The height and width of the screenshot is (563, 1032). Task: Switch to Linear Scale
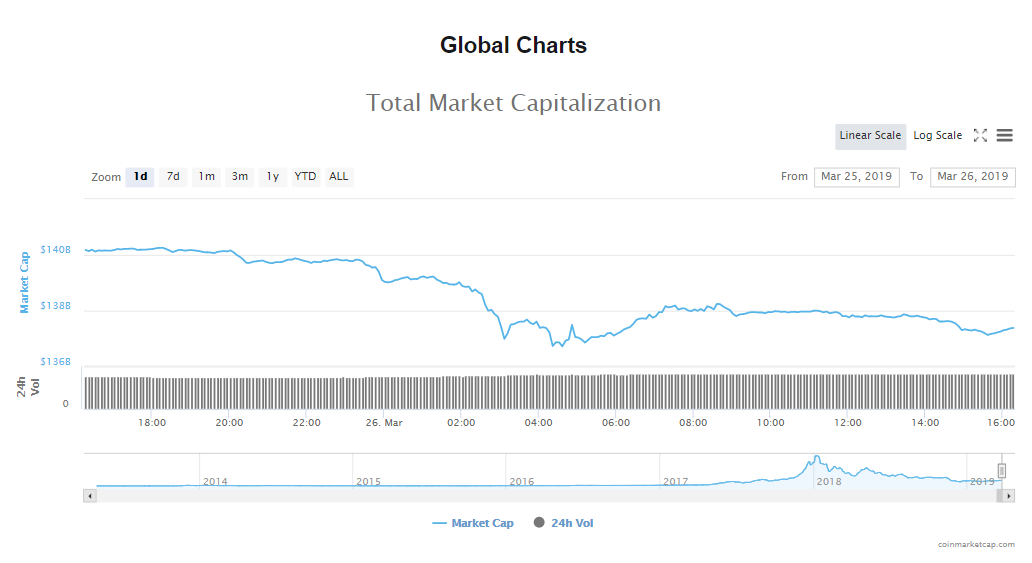point(870,136)
